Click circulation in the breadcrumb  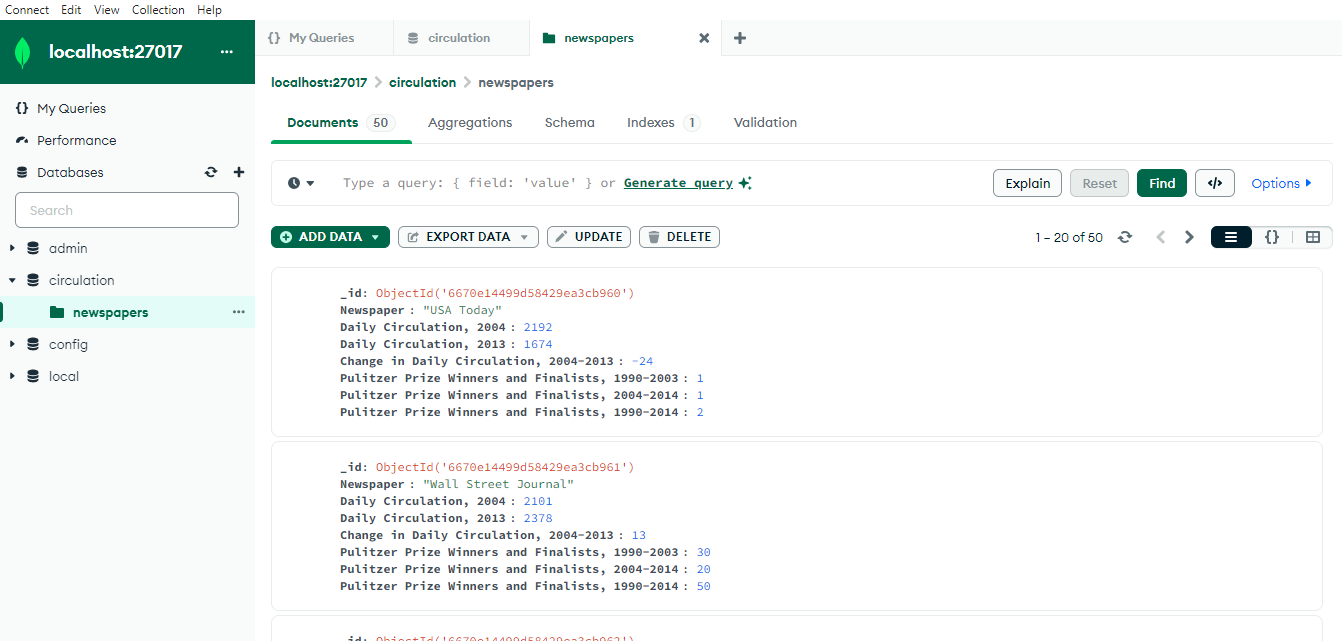tap(422, 82)
